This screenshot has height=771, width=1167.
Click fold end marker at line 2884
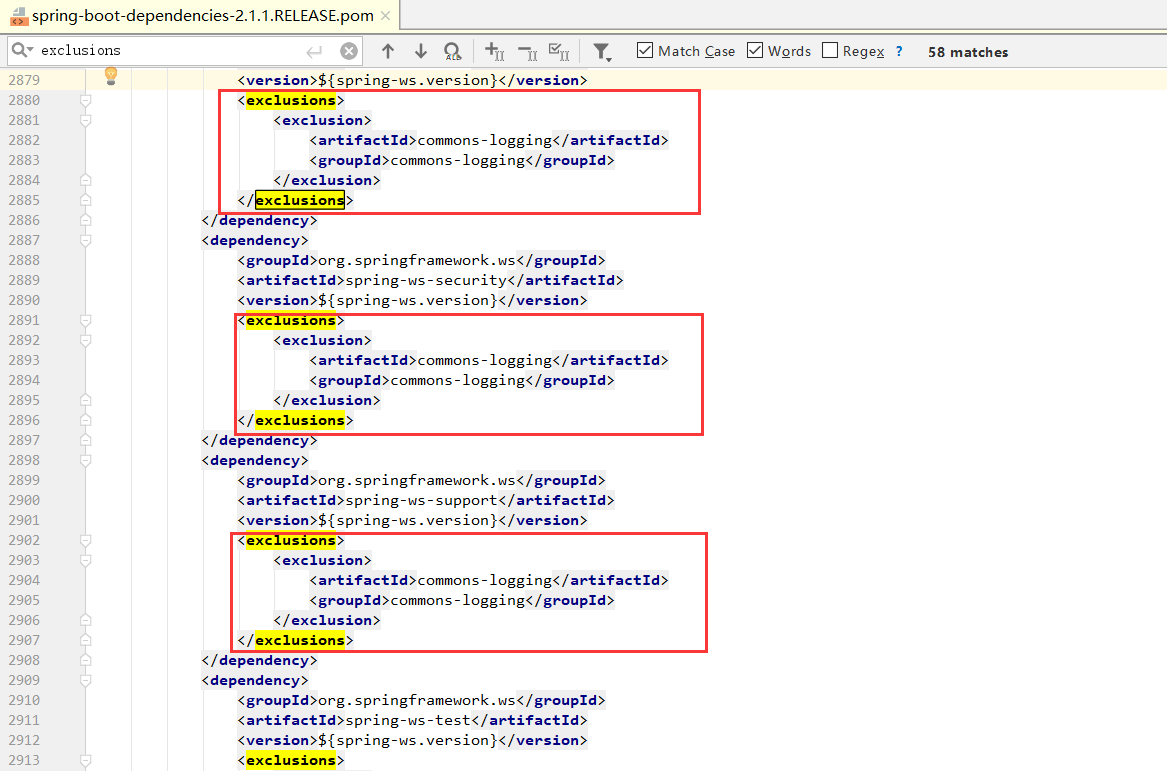point(86,180)
